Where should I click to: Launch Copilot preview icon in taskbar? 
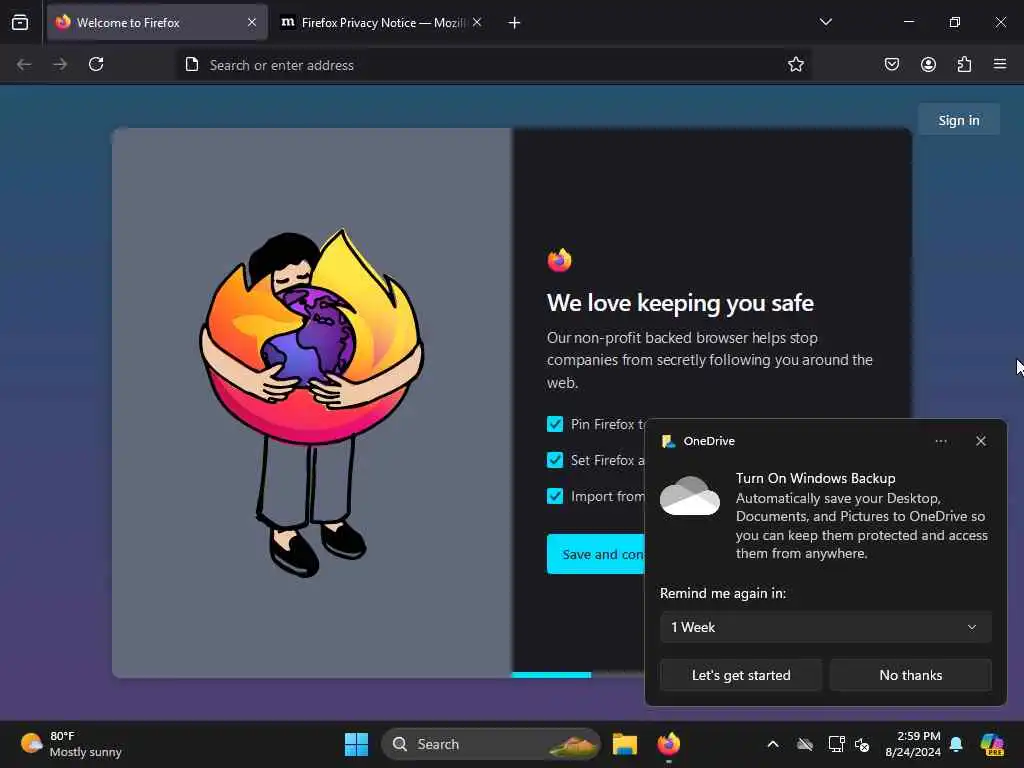click(992, 744)
